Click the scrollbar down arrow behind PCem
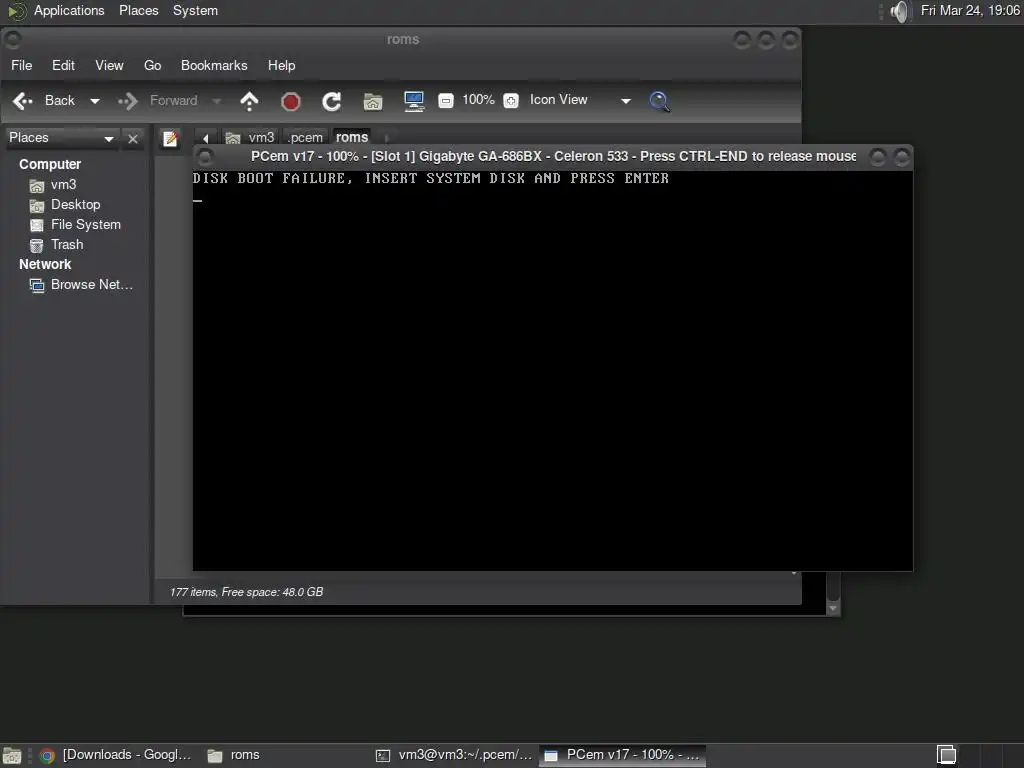This screenshot has width=1024, height=768. click(833, 608)
